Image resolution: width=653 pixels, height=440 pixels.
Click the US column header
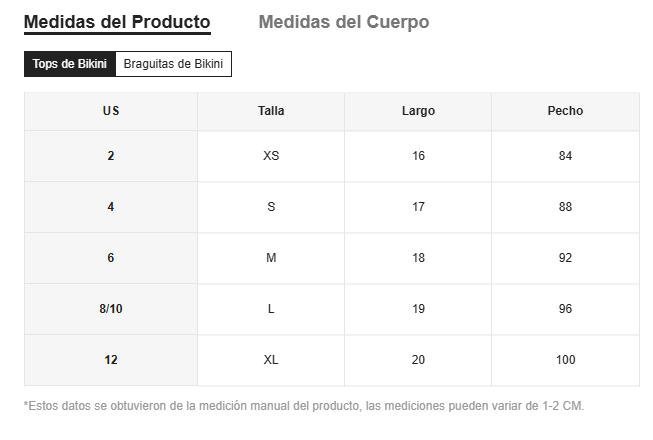(110, 111)
